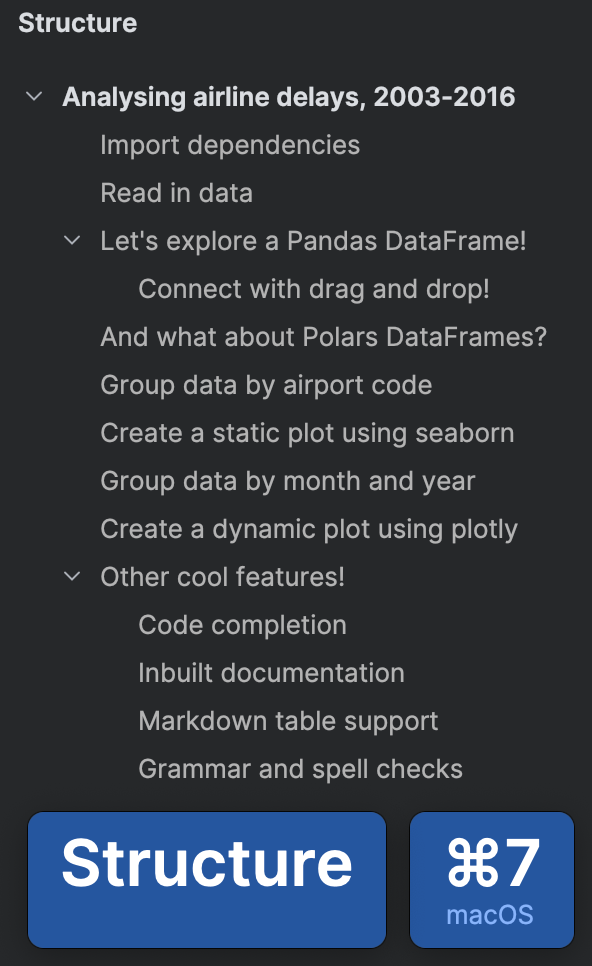Image resolution: width=592 pixels, height=966 pixels.
Task: Select Grammar and spell checks item
Action: tap(300, 769)
